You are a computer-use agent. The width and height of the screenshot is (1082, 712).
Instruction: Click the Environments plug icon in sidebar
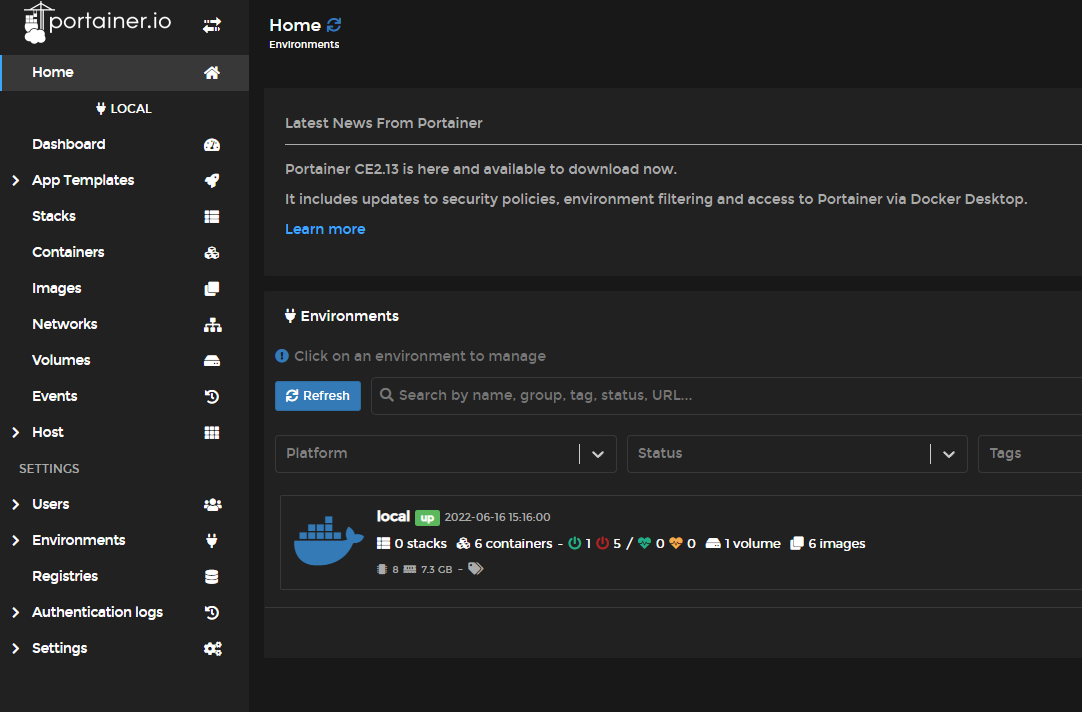212,540
